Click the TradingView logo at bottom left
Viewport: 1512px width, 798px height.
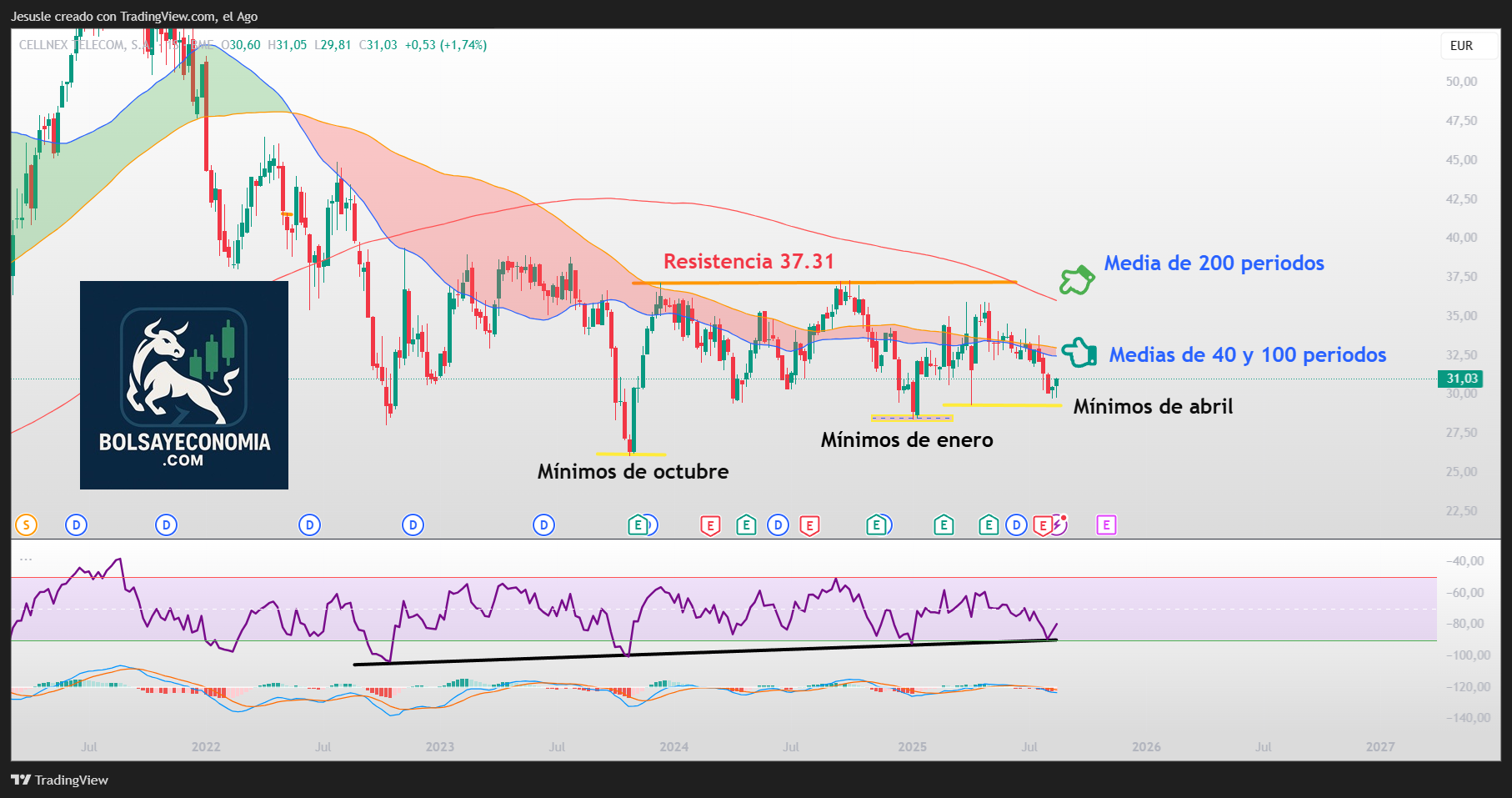pos(59,780)
